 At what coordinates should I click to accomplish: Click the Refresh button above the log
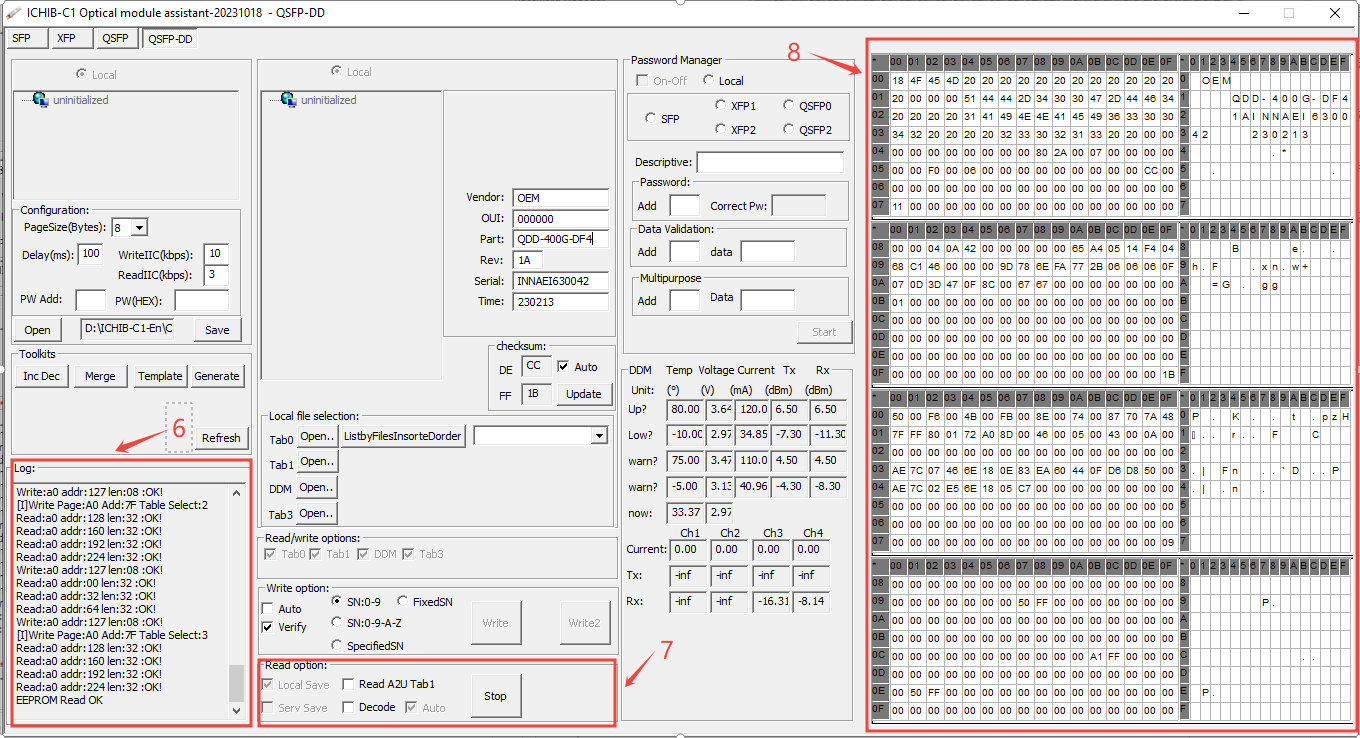coord(221,438)
